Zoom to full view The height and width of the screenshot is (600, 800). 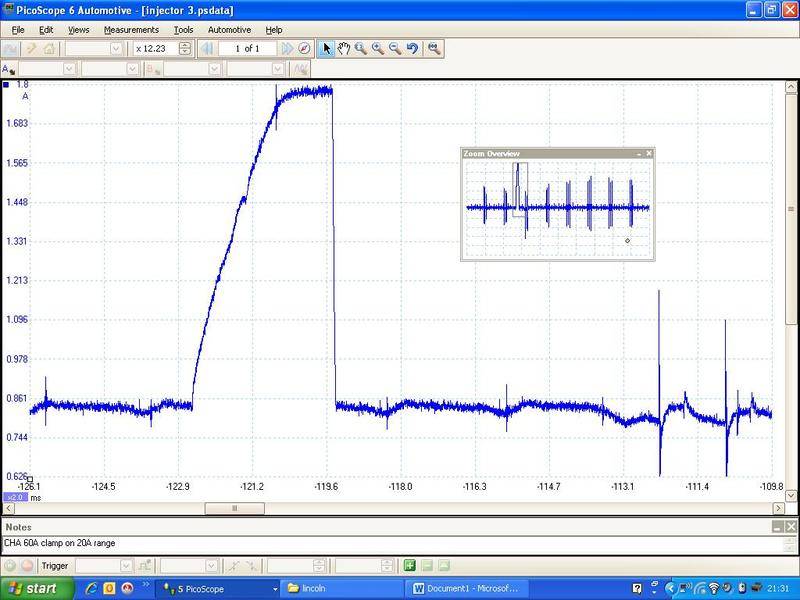pos(434,48)
